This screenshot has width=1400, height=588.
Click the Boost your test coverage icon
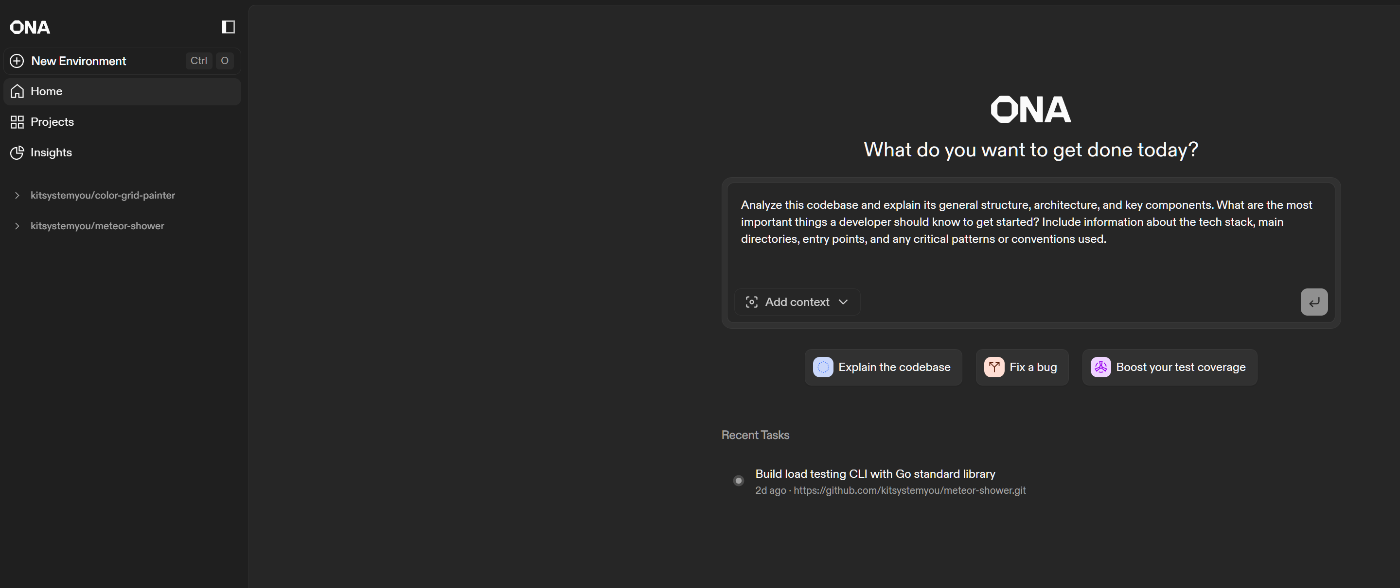[x=1100, y=367]
